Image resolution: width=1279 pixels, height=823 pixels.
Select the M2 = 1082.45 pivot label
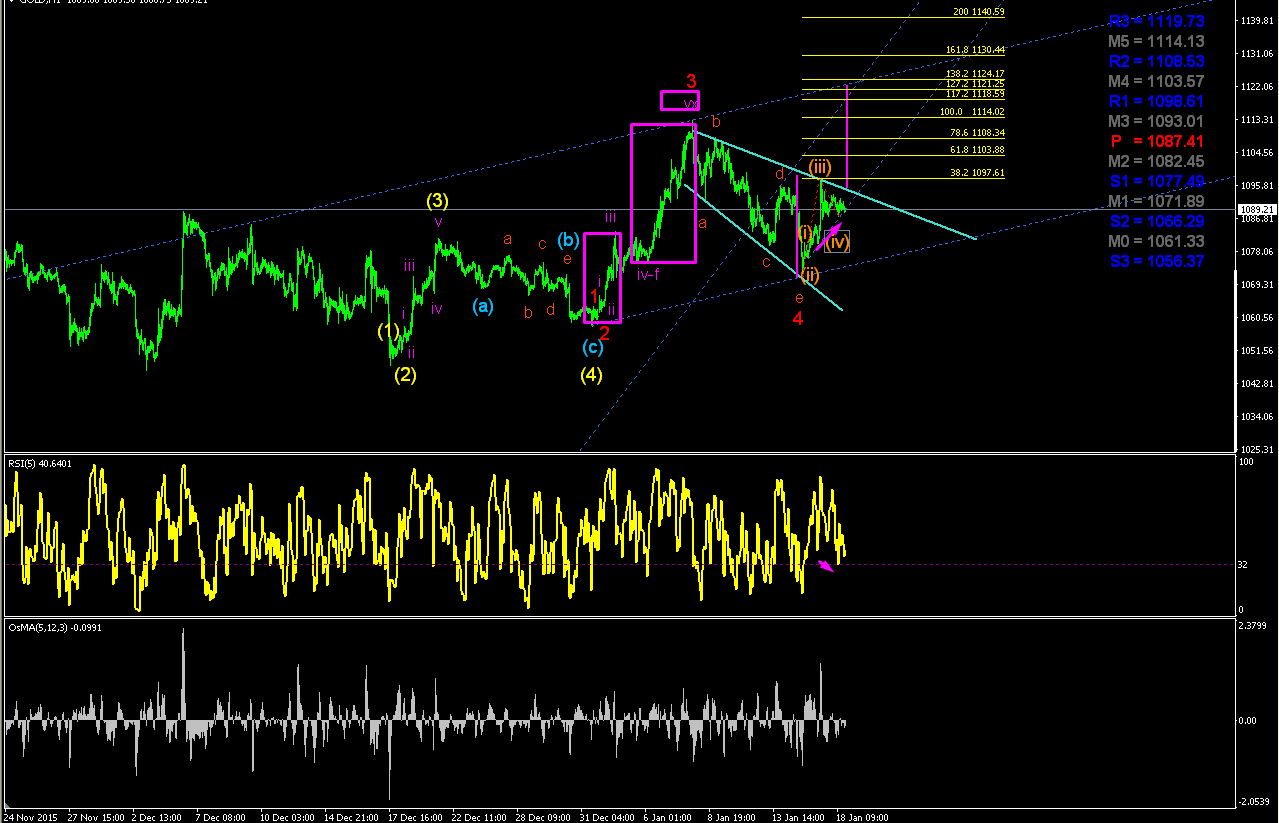coord(1156,161)
